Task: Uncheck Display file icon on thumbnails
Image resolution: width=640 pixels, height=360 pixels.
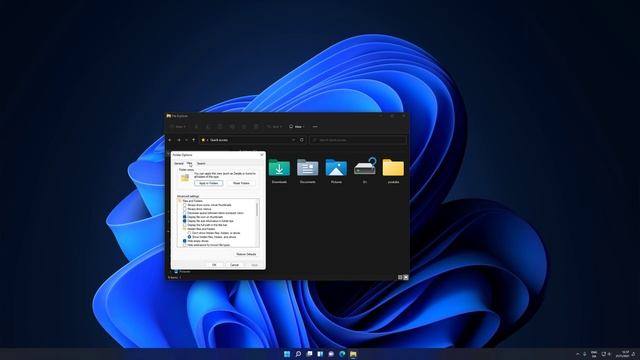Action: [184, 217]
